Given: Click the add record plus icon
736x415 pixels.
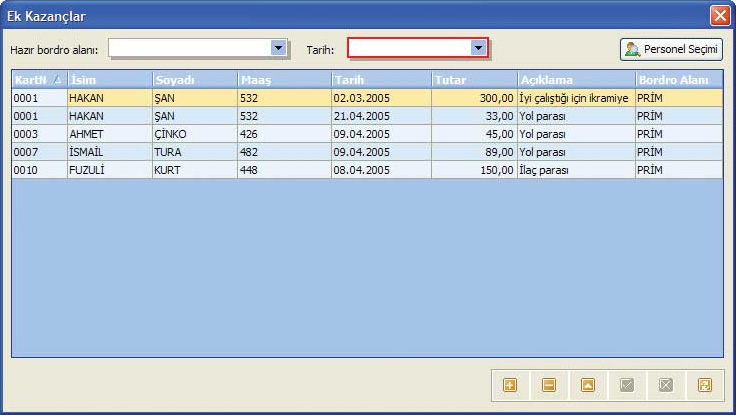Looking at the screenshot, I should [x=510, y=385].
